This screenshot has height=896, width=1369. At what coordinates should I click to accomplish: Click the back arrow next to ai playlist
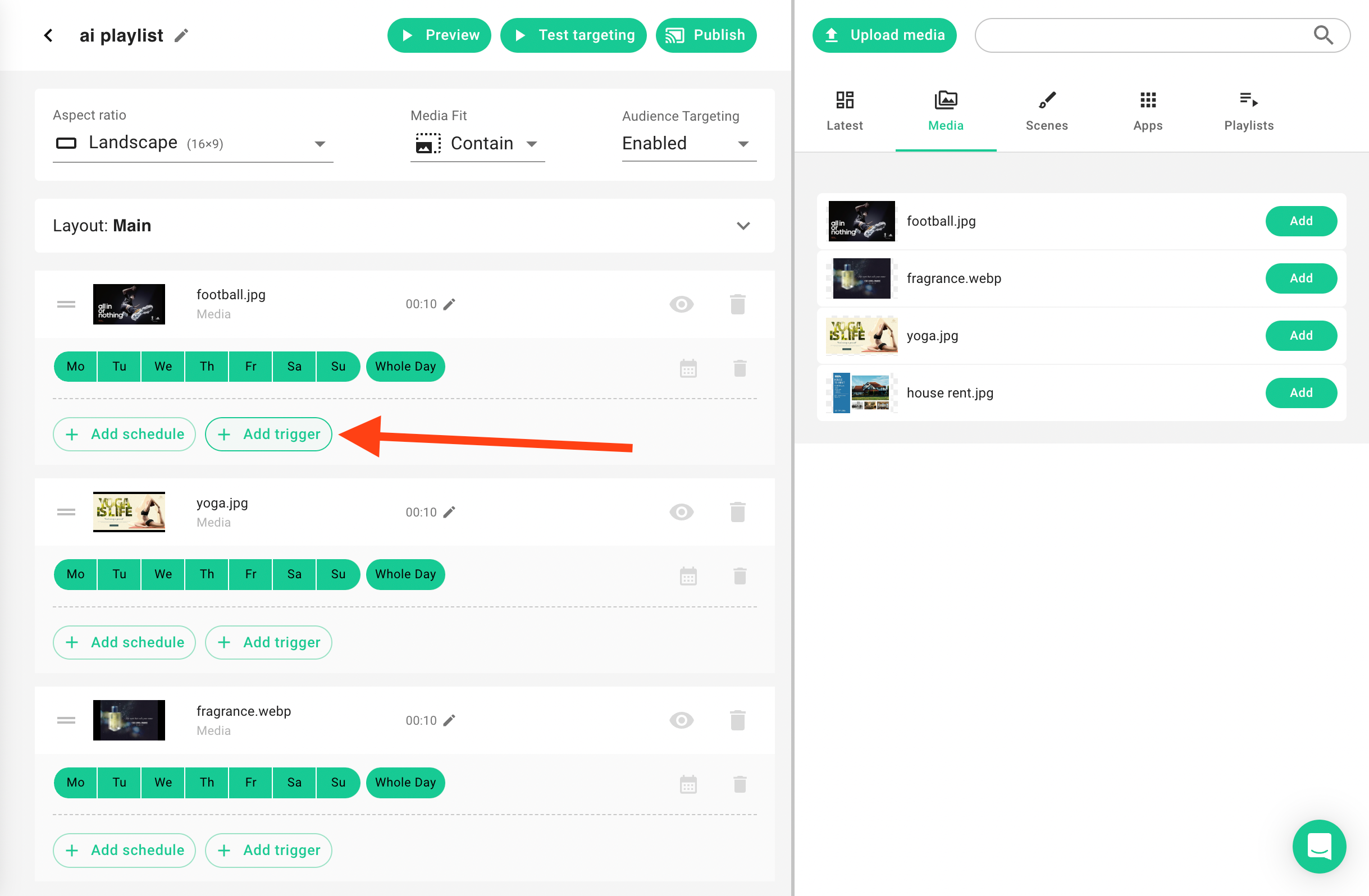pyautogui.click(x=49, y=36)
